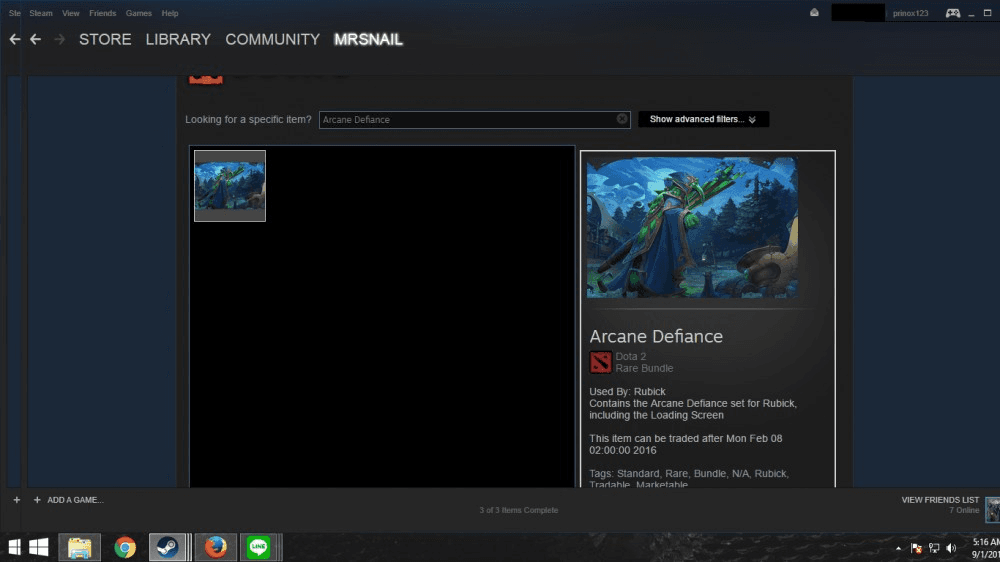Open the Games menu
Viewport: 1000px width, 562px height.
[138, 13]
